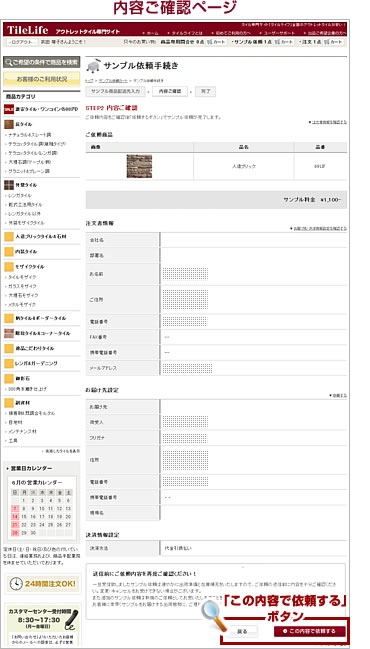Click edit link right of お届け先設定
The width and height of the screenshot is (370, 649).
click(x=338, y=396)
